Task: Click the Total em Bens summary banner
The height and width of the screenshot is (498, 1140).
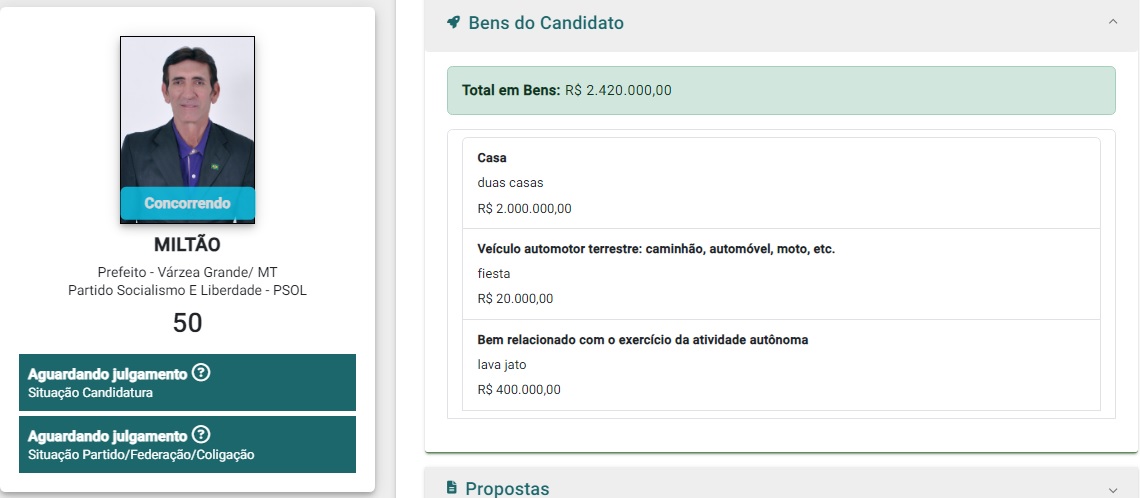Action: (780, 90)
